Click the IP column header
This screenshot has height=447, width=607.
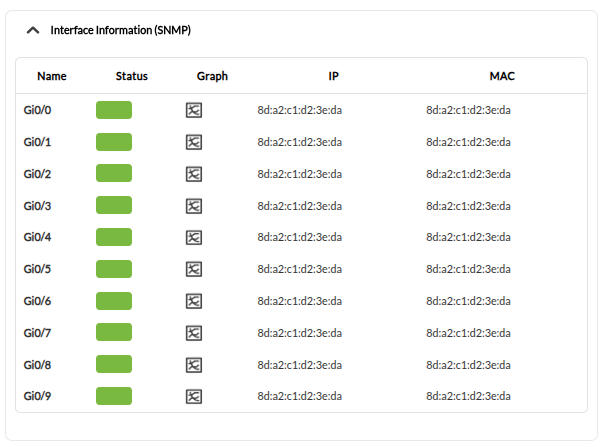click(x=333, y=76)
